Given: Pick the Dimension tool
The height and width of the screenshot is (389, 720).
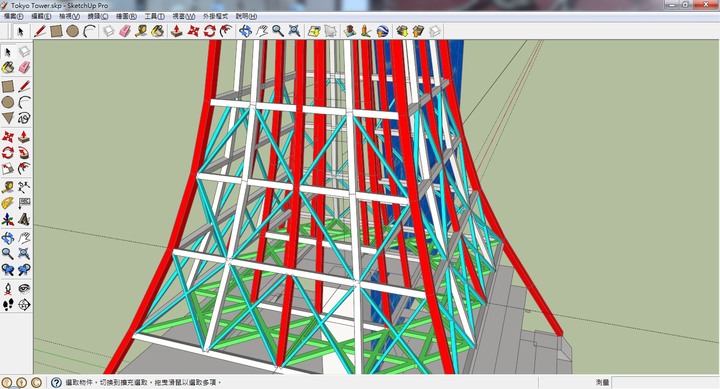Looking at the screenshot, I should pos(24,187).
